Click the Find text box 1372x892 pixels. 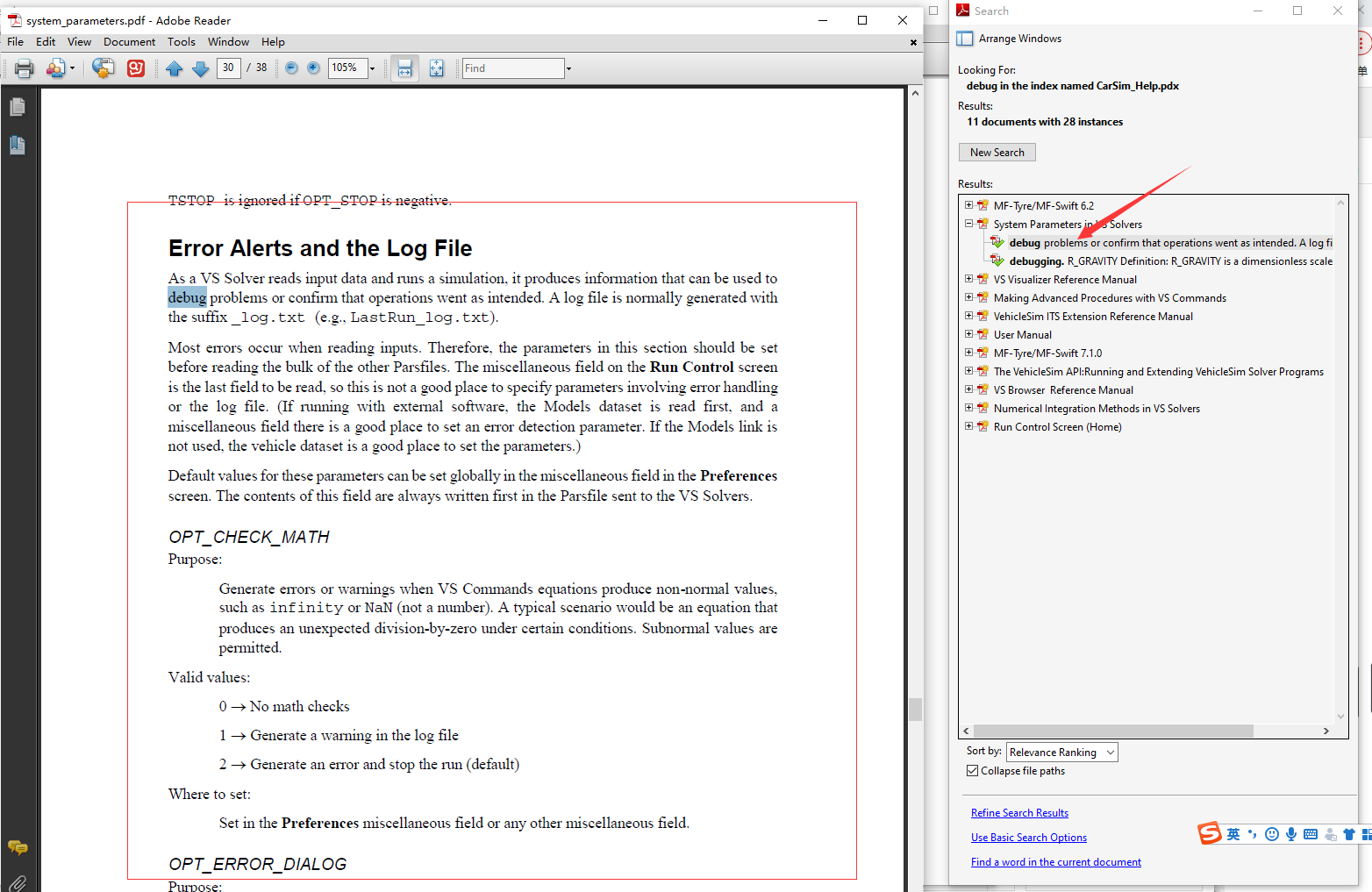pyautogui.click(x=513, y=68)
